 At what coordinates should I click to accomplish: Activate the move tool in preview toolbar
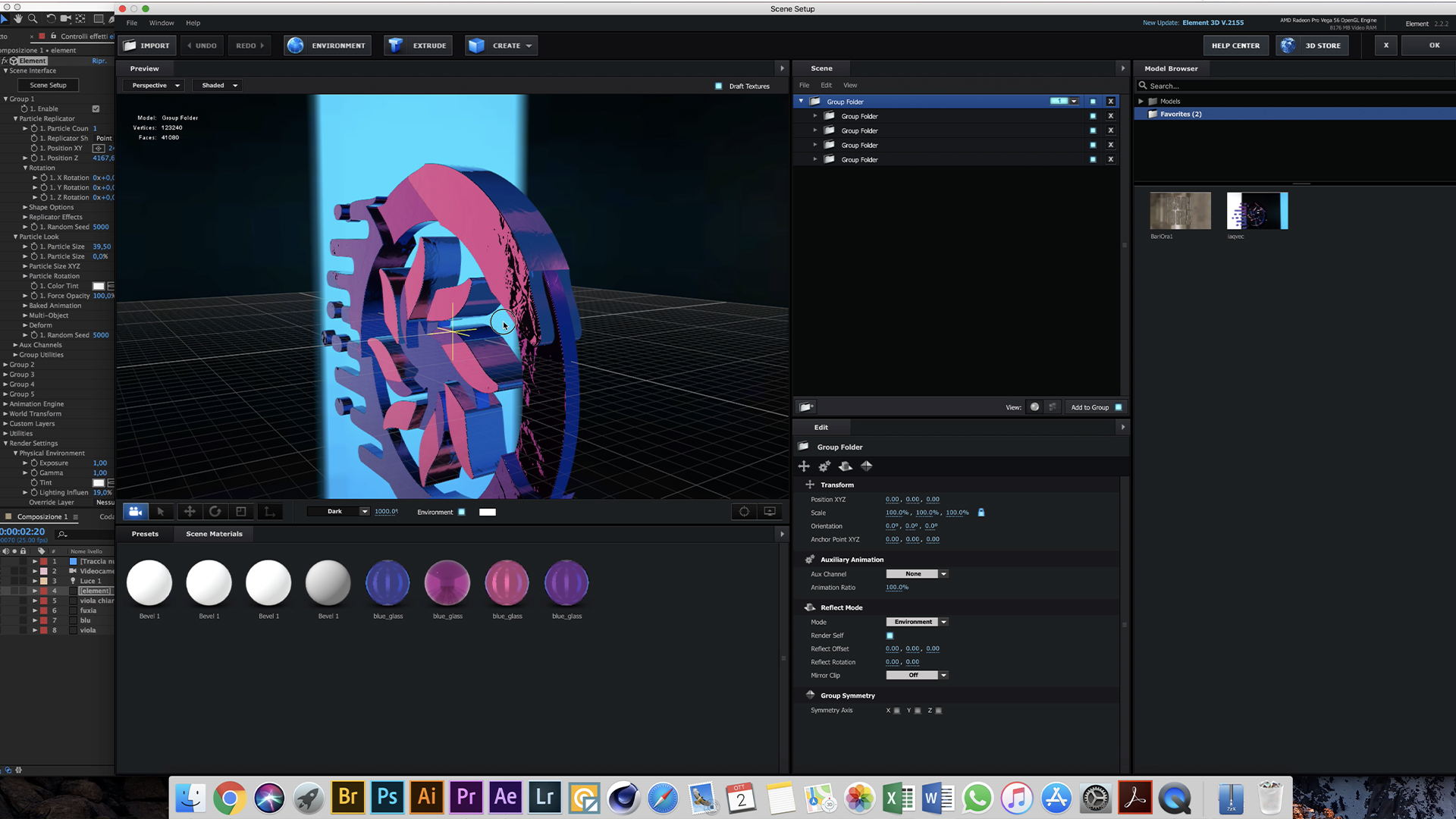pos(190,512)
